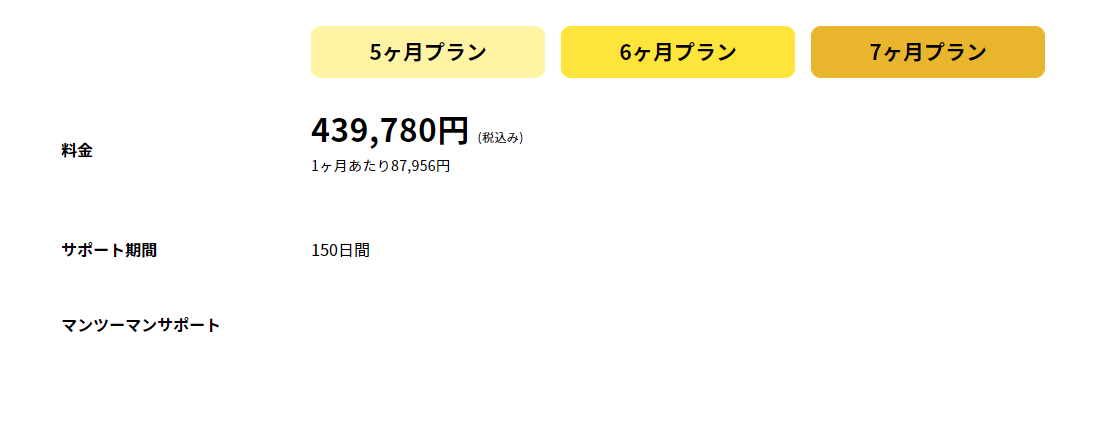Click the digit 7 on the last plan button
This screenshot has height=438, width=1113.
pos(875,53)
